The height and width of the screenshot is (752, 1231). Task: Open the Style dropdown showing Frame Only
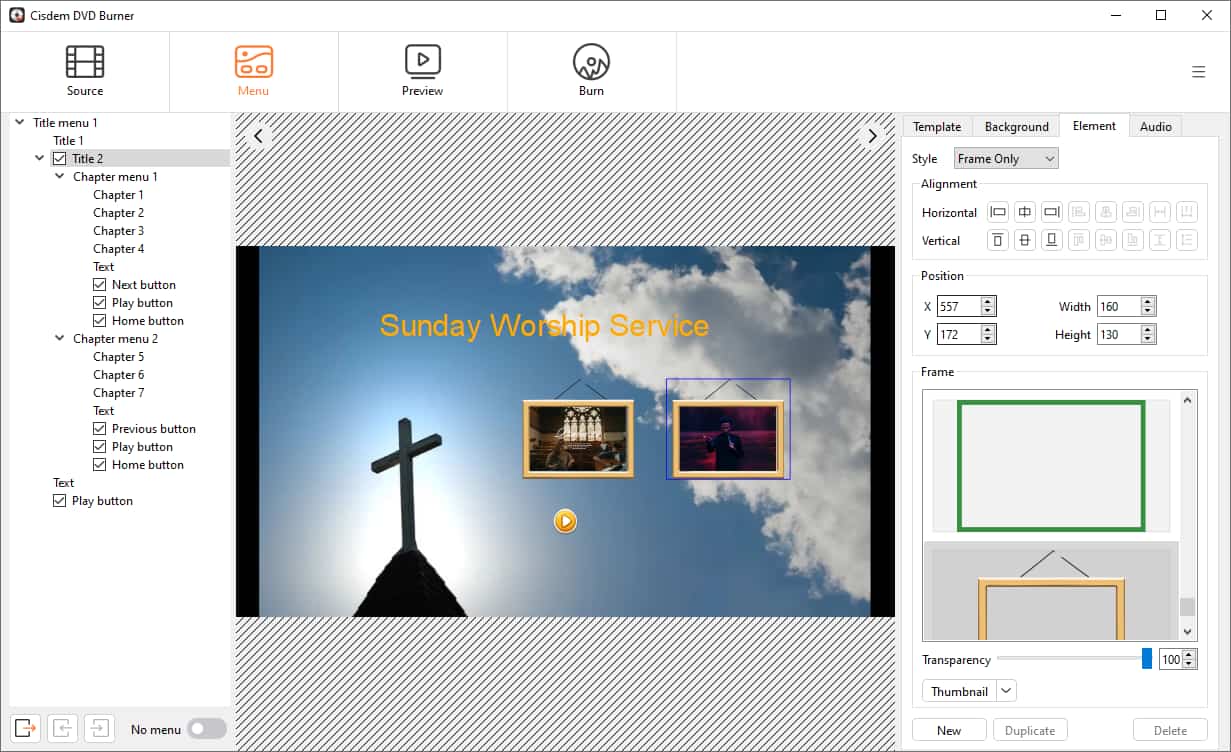point(1005,158)
